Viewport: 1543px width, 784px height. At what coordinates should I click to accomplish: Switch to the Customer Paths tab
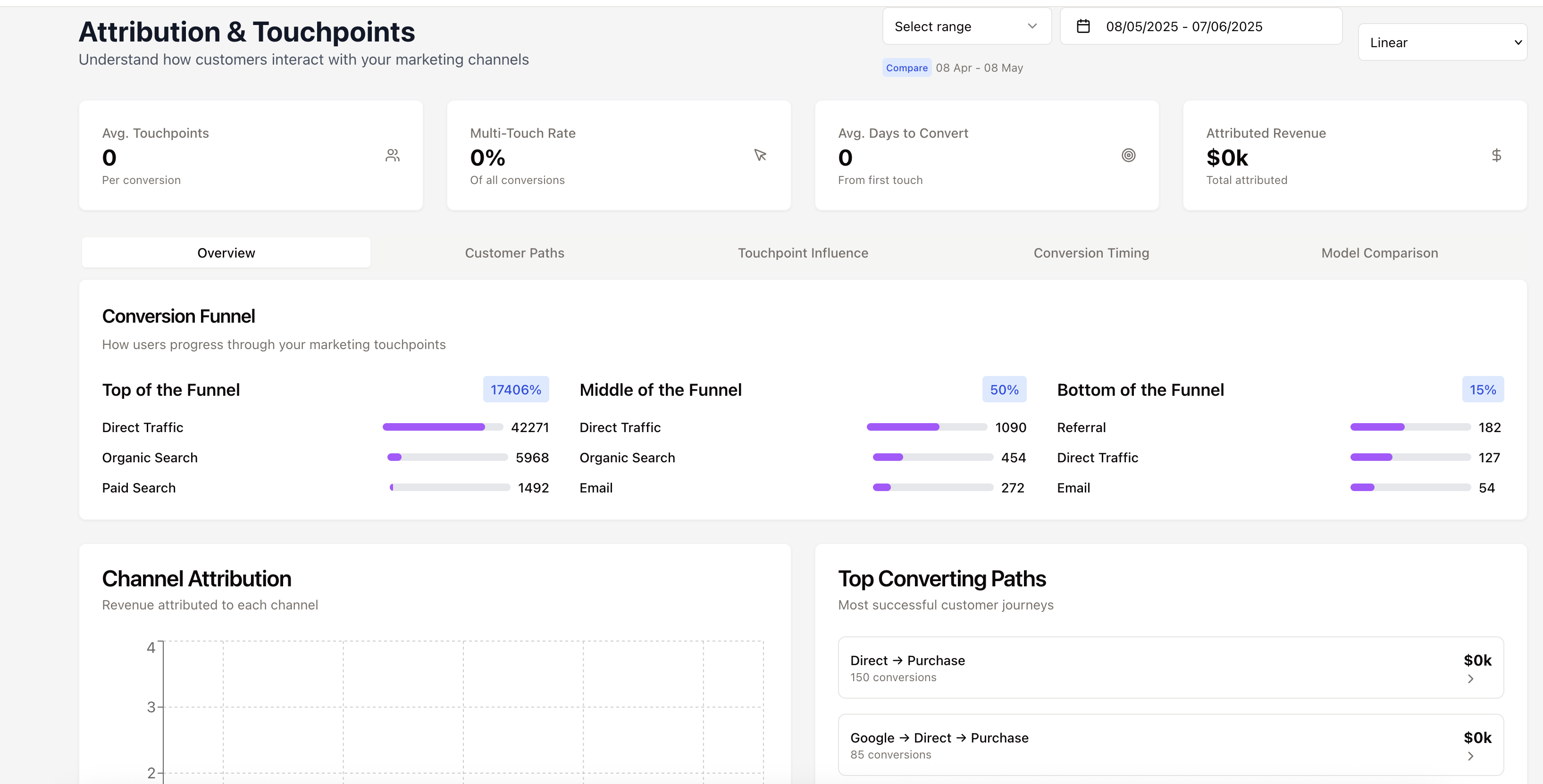coord(514,252)
